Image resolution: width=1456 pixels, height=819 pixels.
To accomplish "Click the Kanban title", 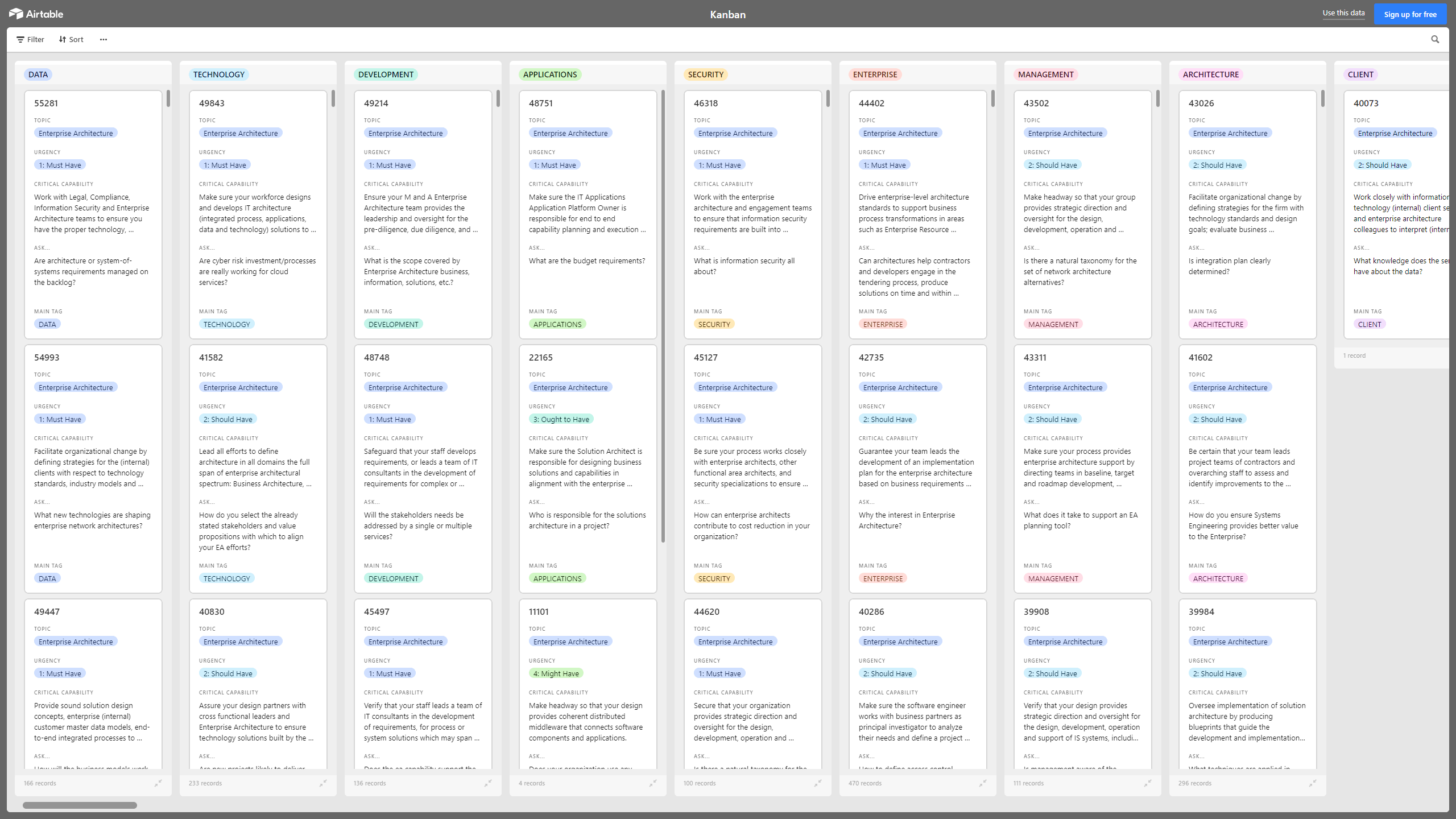I will coord(727,14).
